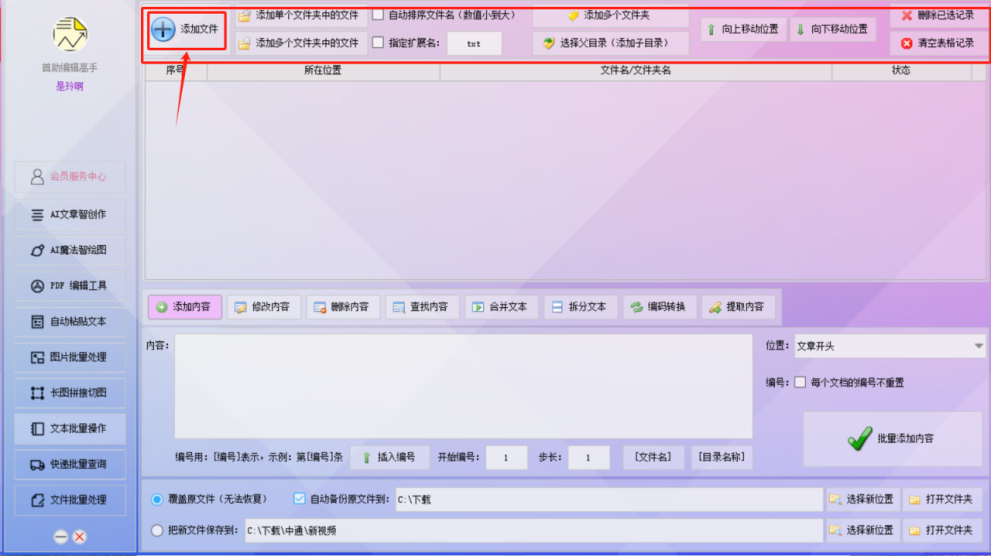
Task: Click 批量添加内容 green check button
Action: click(892, 439)
